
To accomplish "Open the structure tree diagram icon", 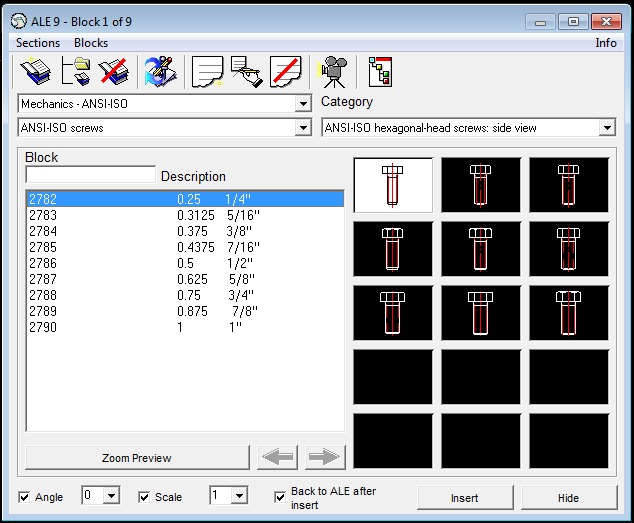I will click(380, 72).
